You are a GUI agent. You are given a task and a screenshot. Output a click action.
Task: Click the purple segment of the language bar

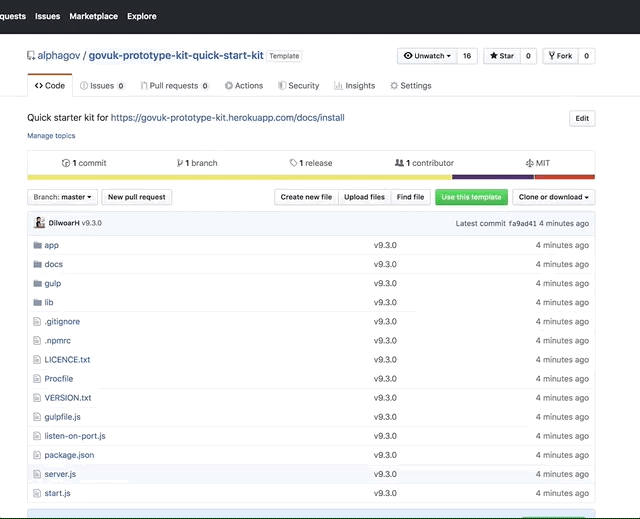(493, 177)
